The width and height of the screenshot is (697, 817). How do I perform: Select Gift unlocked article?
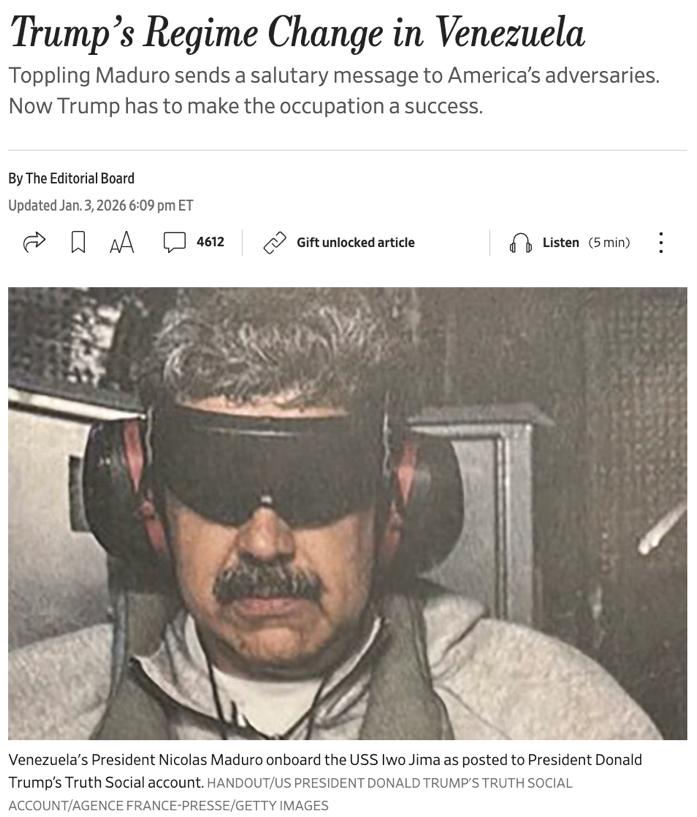[x=356, y=243]
